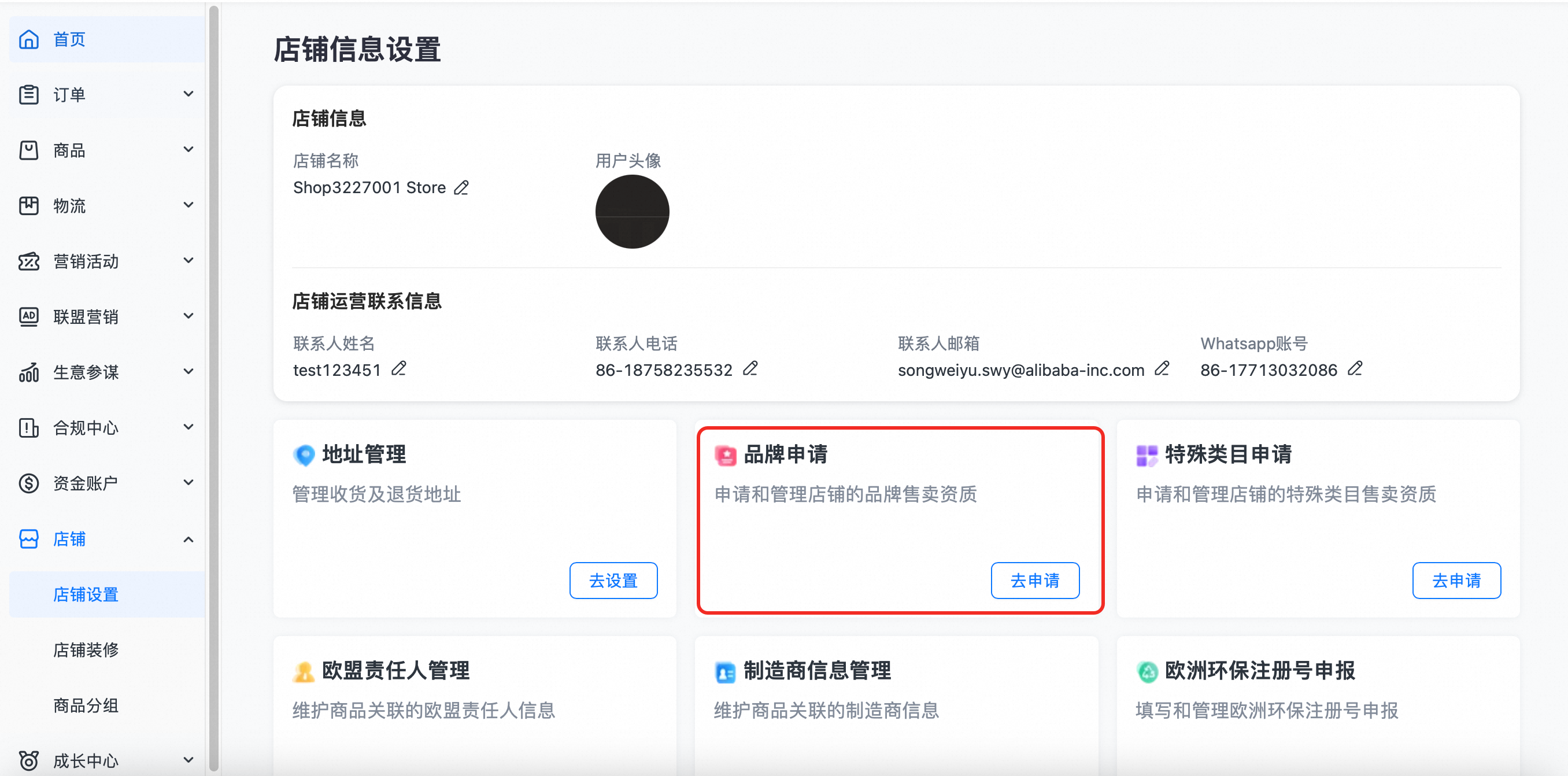Image resolution: width=1568 pixels, height=776 pixels.
Task: Open 店铺装修 submenu item
Action: (86, 650)
